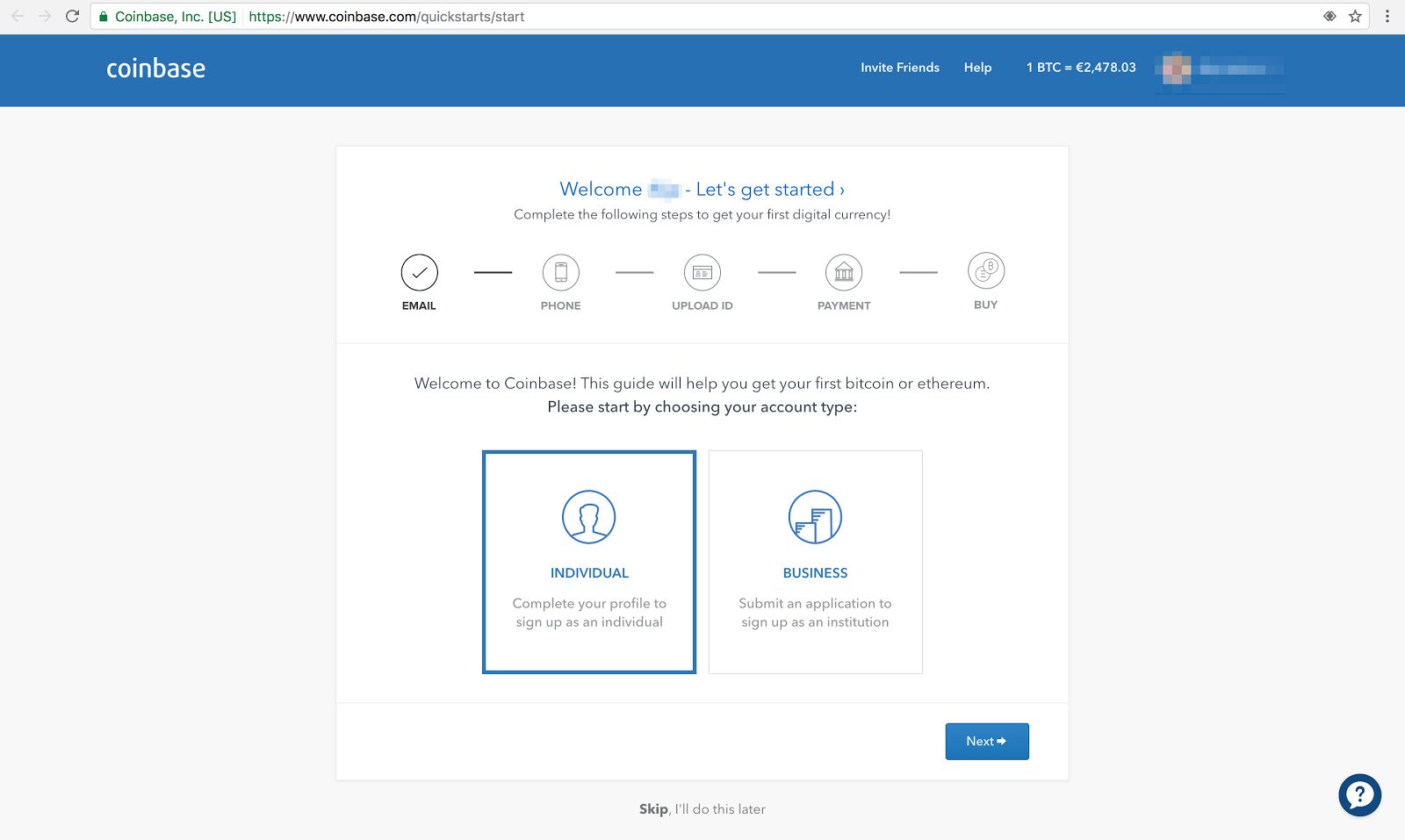Open the Chrome three-dot menu
This screenshot has width=1405, height=840.
pos(1387,16)
